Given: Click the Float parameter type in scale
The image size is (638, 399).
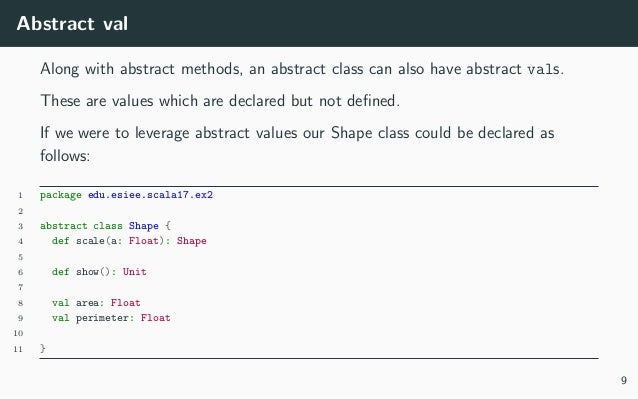Looking at the screenshot, I should (144, 241).
